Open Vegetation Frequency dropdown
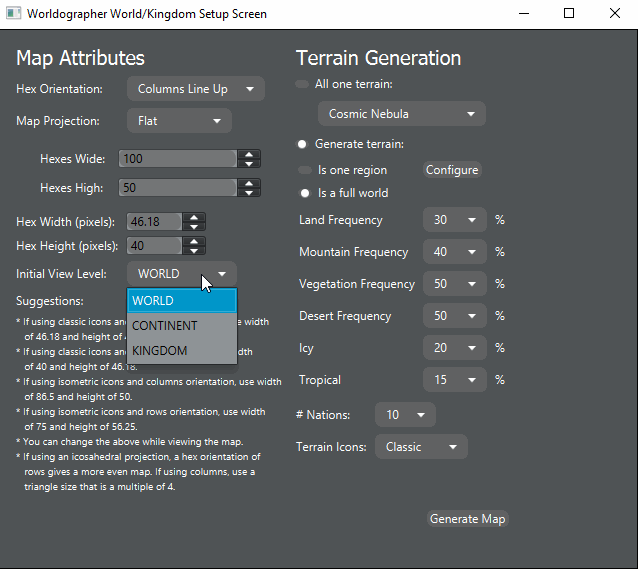 coord(455,284)
